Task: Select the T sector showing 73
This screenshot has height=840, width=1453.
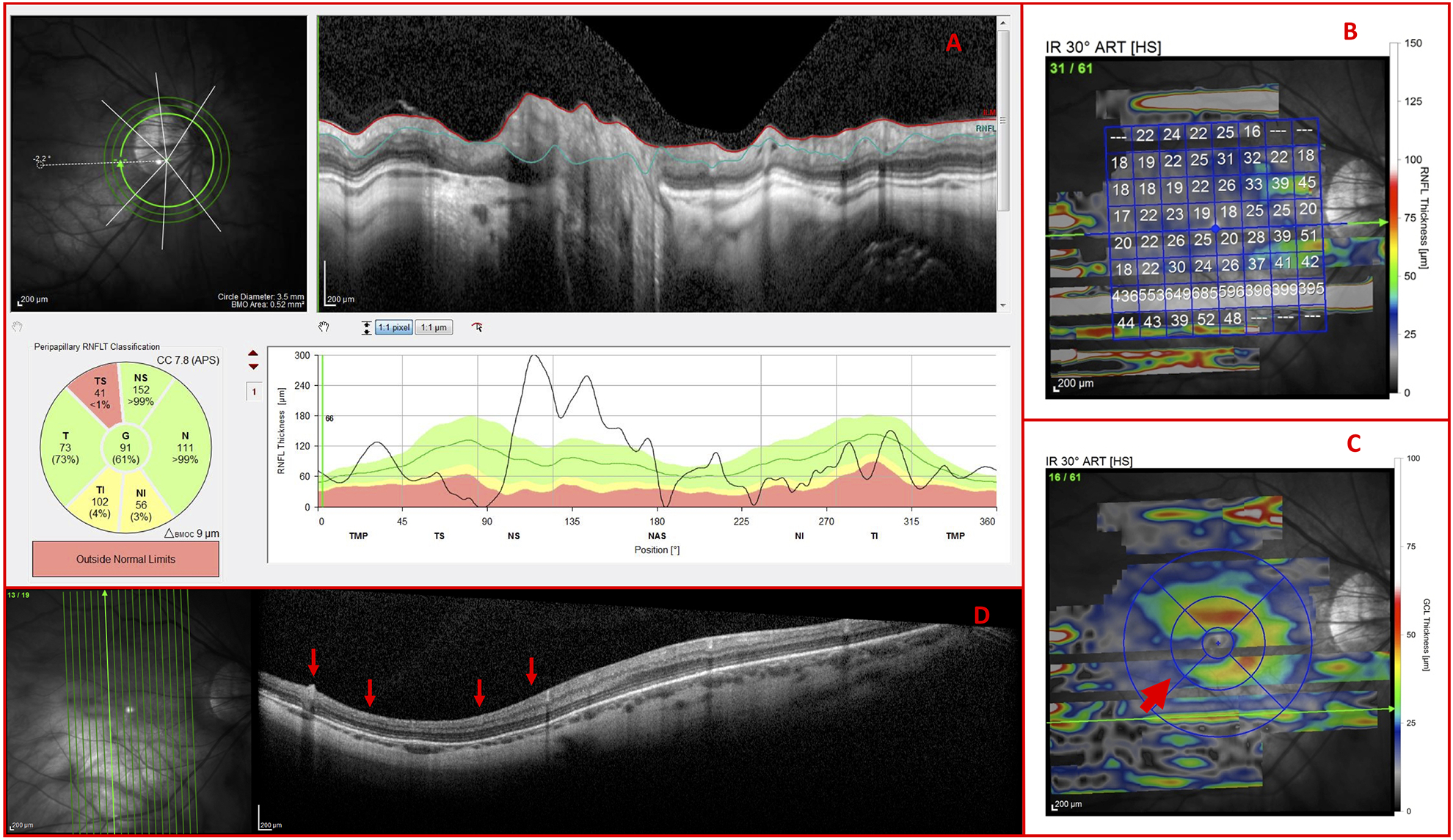Action: [66, 448]
